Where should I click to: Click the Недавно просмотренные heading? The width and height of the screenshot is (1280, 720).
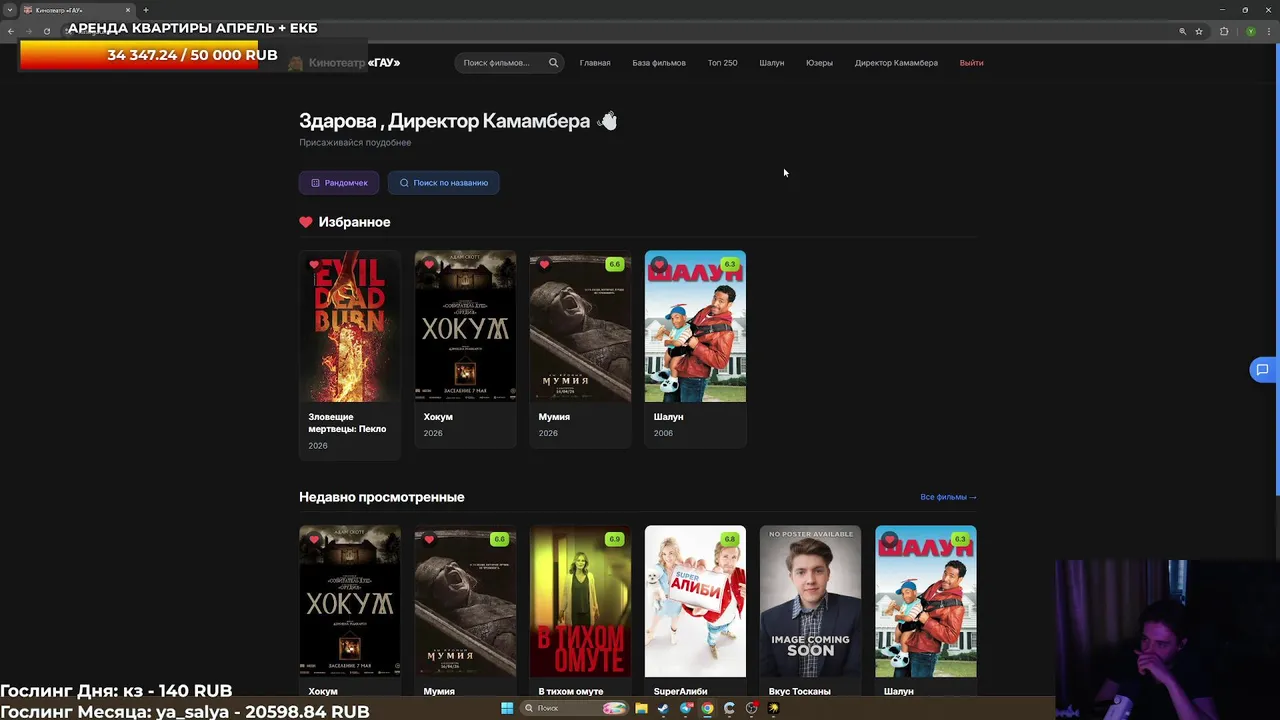(x=381, y=497)
